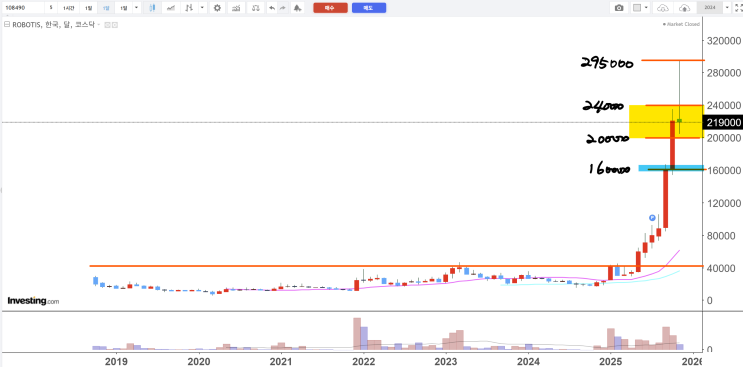The width and height of the screenshot is (743, 367).
Task: Click the ROBOTIS, 한국, 달, 코스닥 legend title
Action: click(x=54, y=25)
